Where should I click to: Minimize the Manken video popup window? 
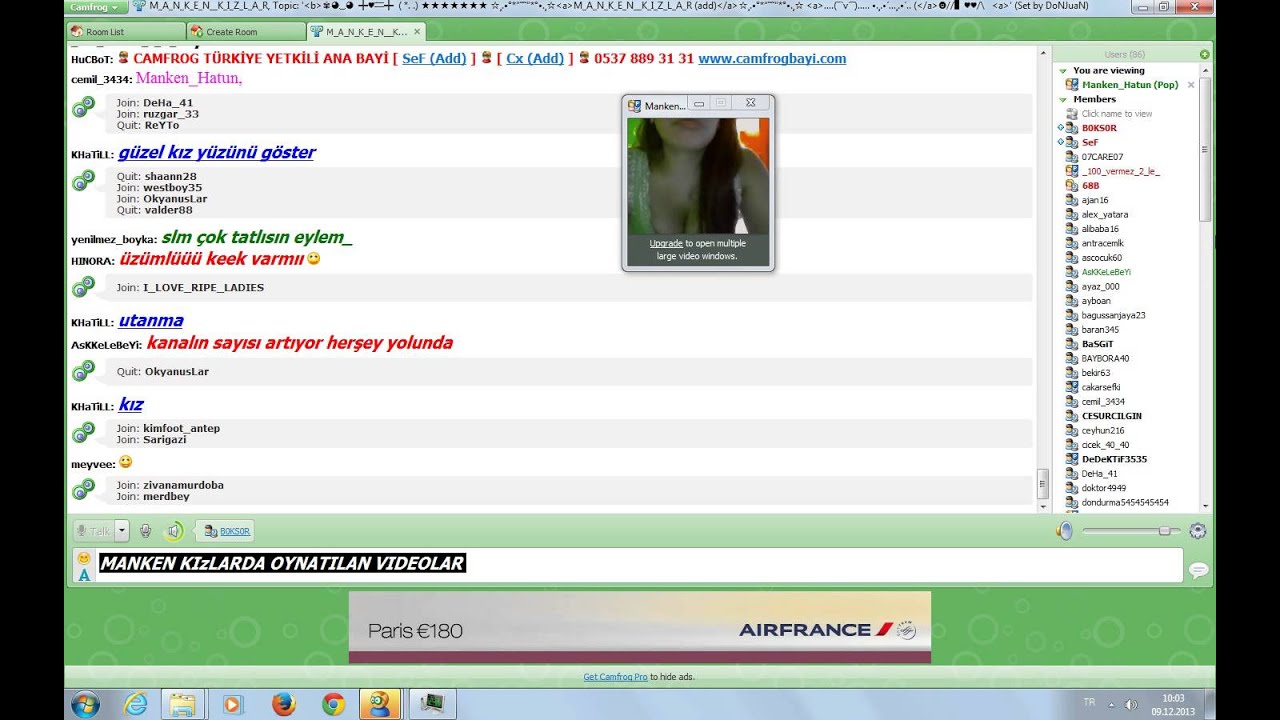[x=699, y=103]
